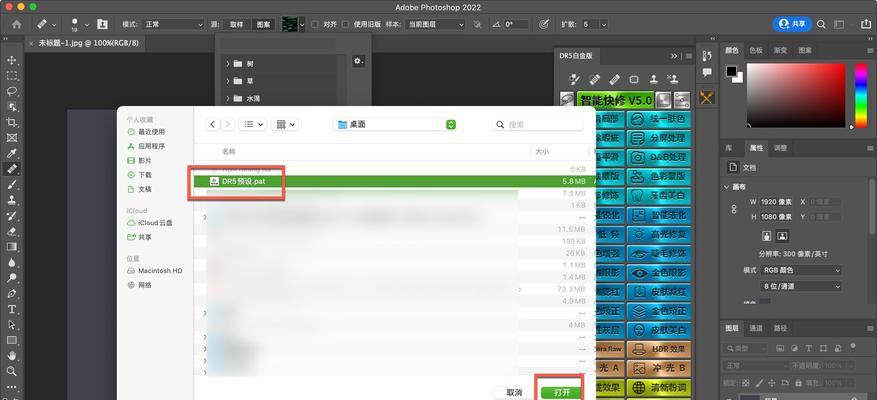
Task: Click the 统一肤色 button in DR5 panel
Action: tap(658, 119)
